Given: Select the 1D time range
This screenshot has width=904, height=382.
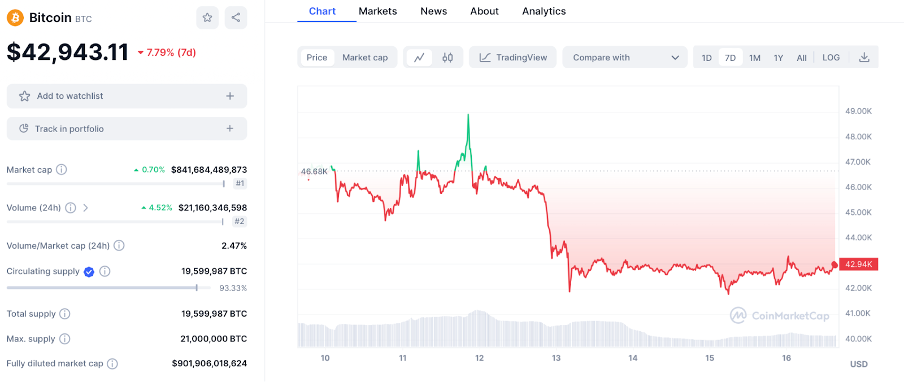Looking at the screenshot, I should pos(706,57).
